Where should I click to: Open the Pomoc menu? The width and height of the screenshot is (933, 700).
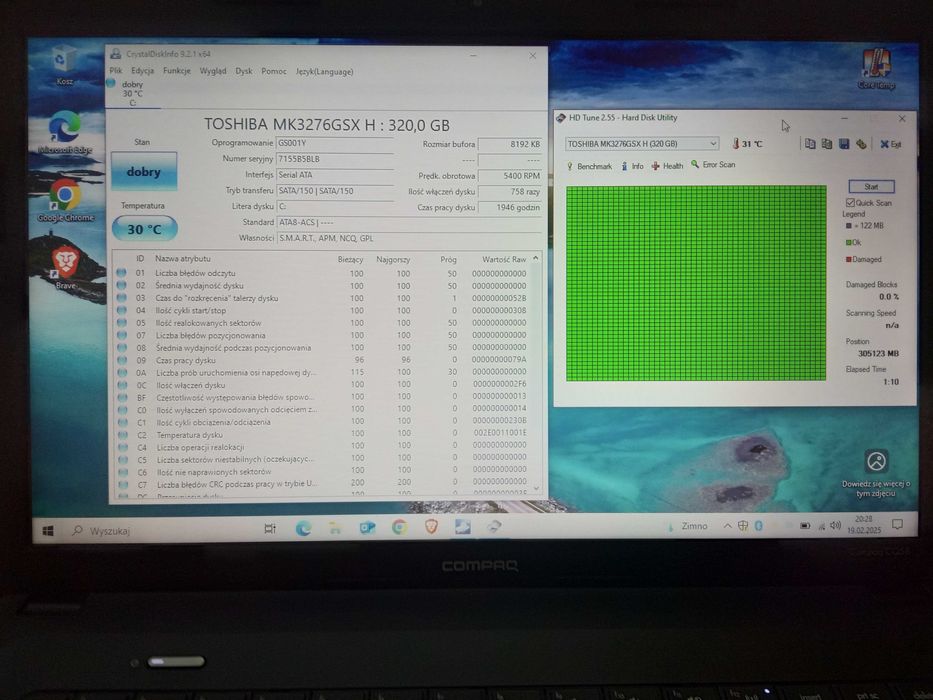pos(274,71)
